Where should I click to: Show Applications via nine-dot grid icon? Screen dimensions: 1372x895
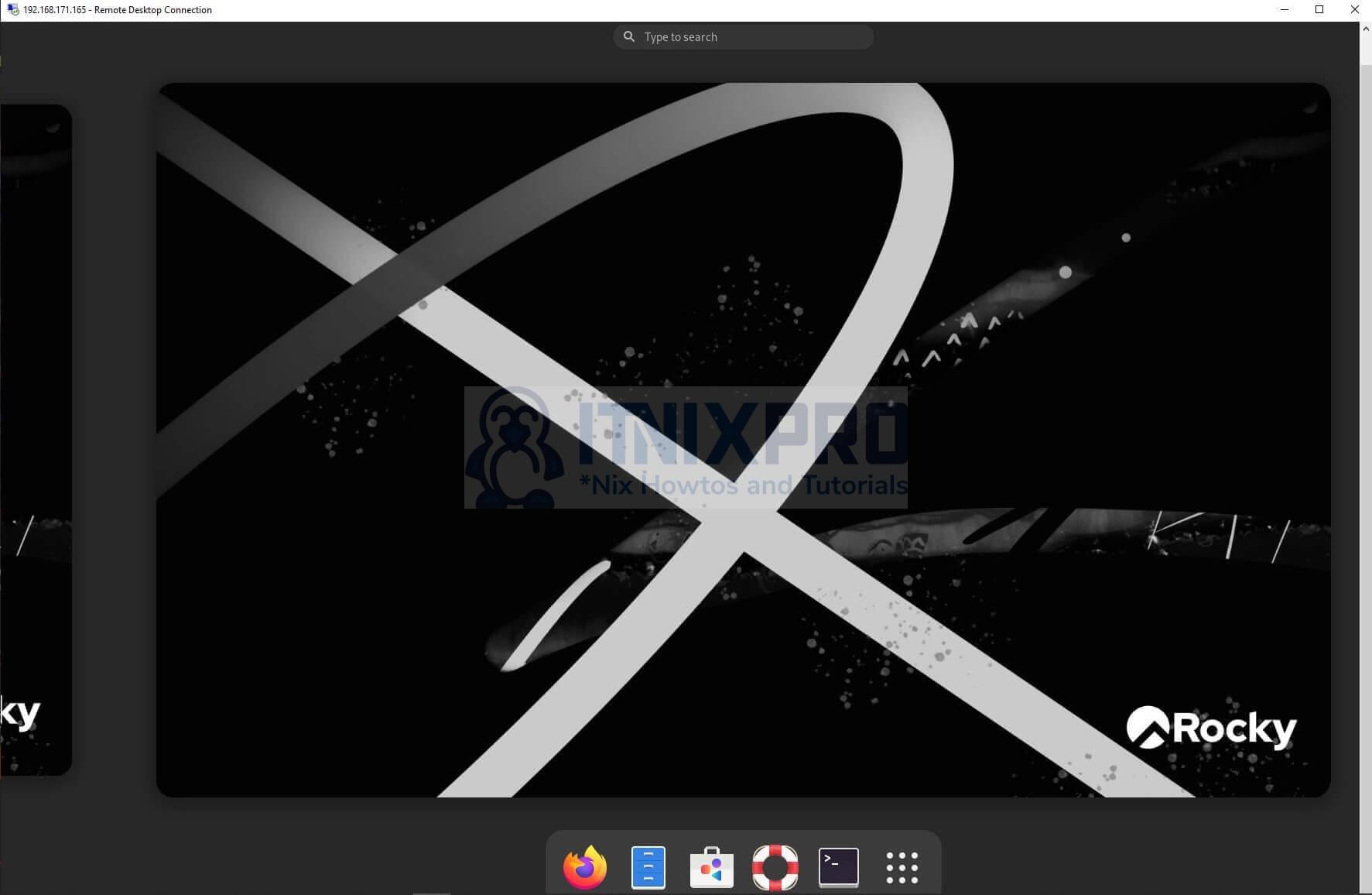[902, 868]
